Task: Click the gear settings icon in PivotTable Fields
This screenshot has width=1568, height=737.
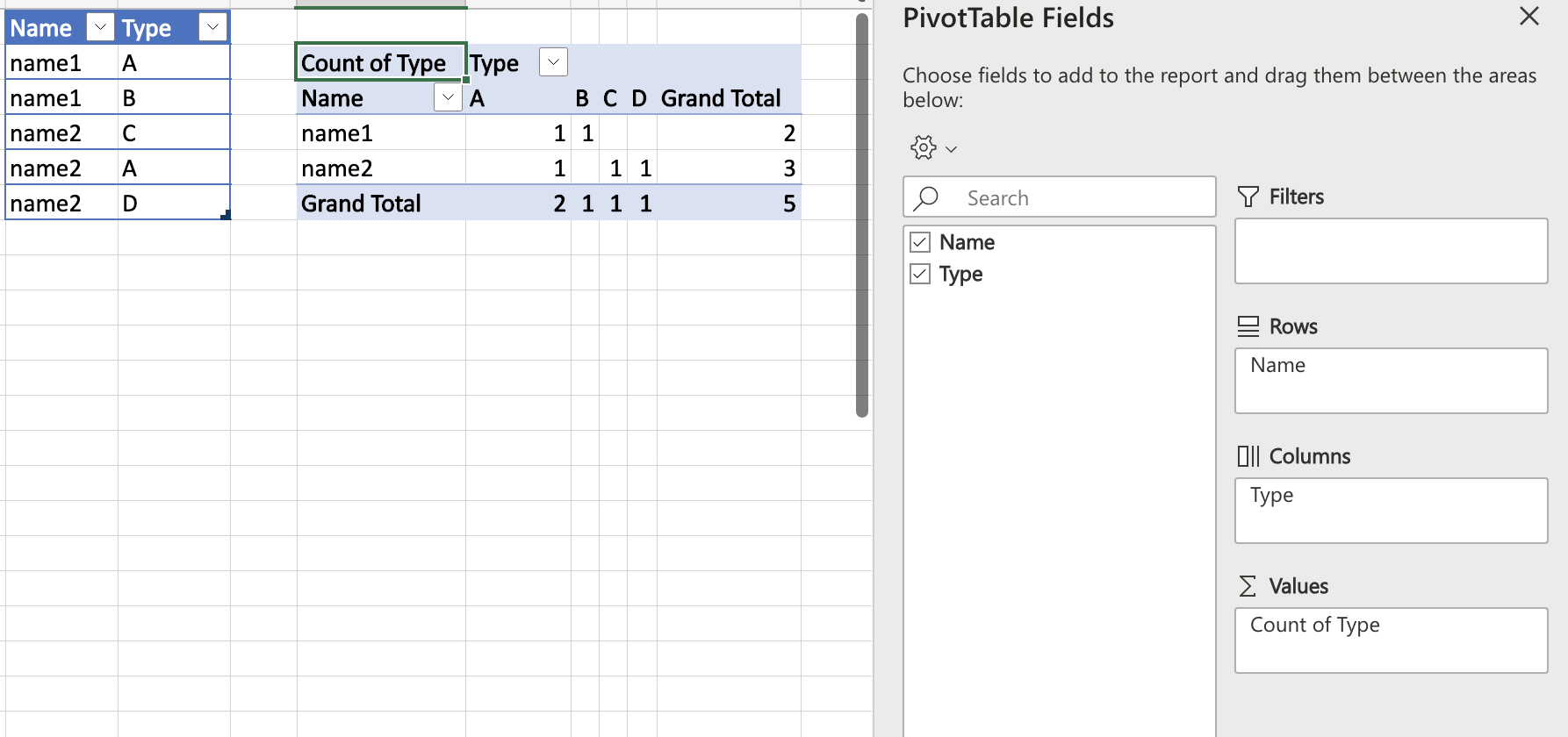Action: pos(923,147)
